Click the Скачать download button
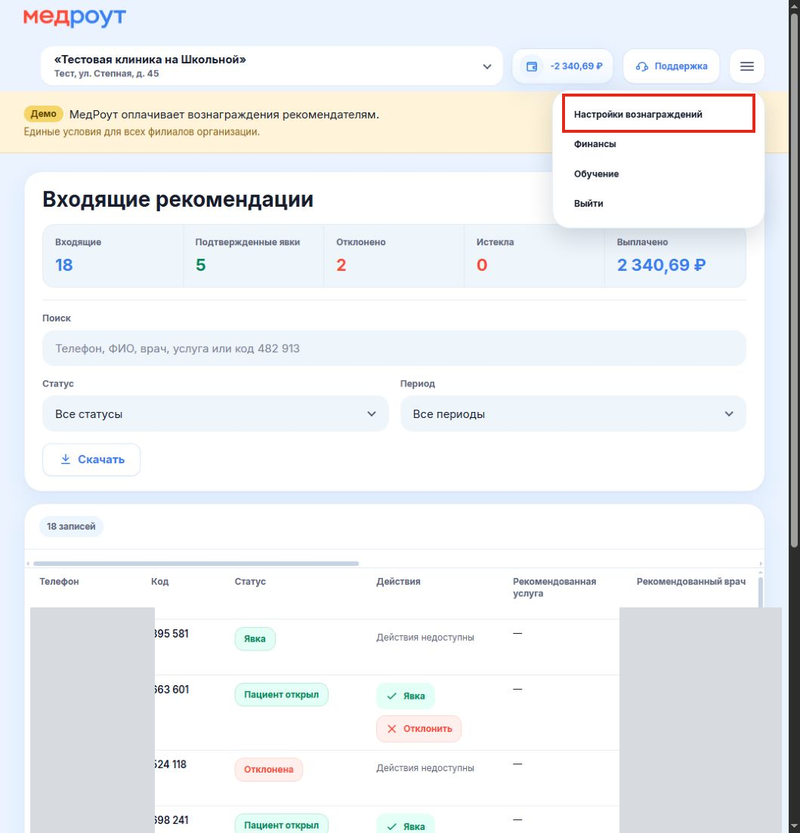Viewport: 800px width, 833px height. pyautogui.click(x=91, y=460)
